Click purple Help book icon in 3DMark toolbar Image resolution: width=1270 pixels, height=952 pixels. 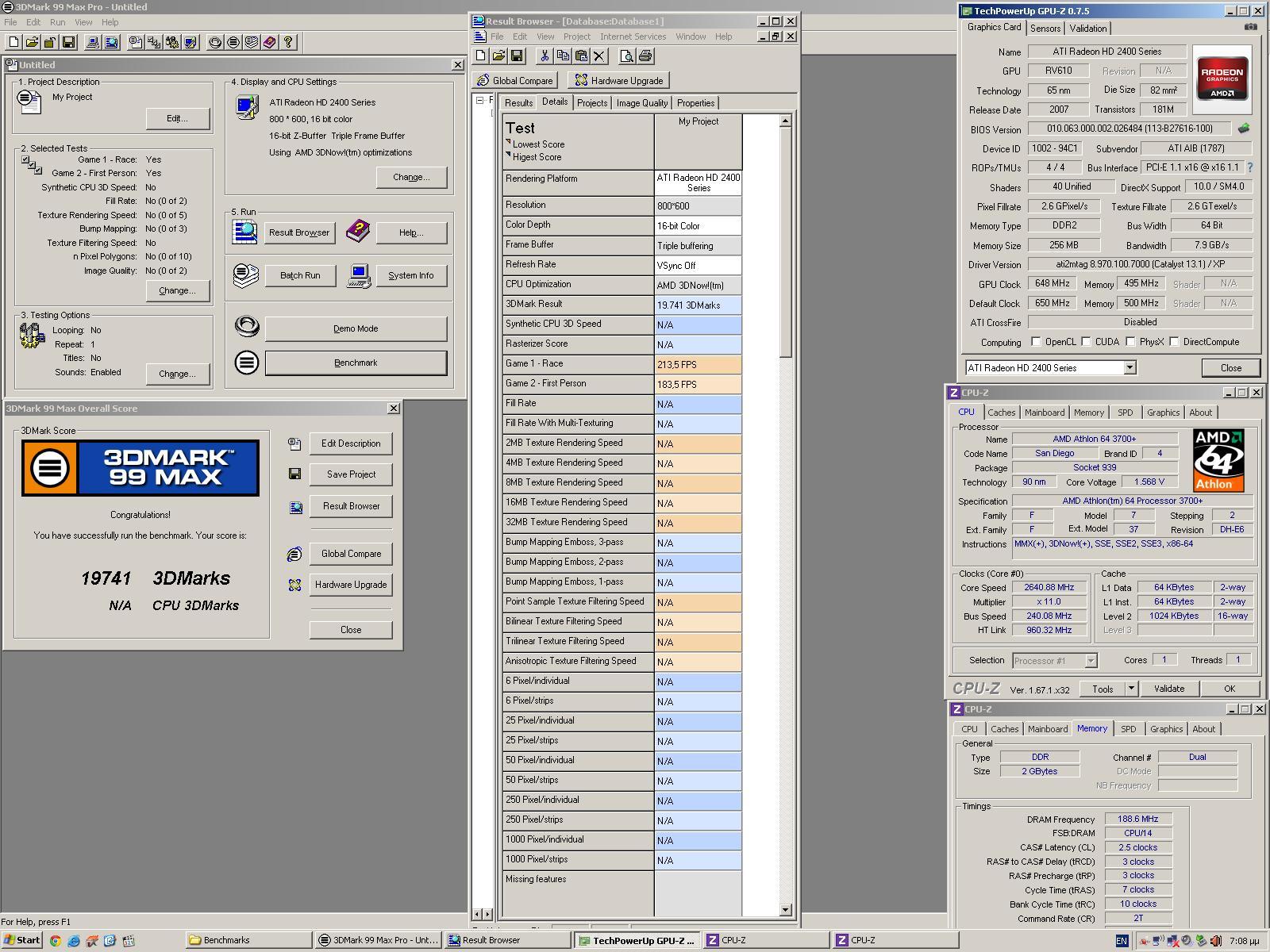point(270,42)
